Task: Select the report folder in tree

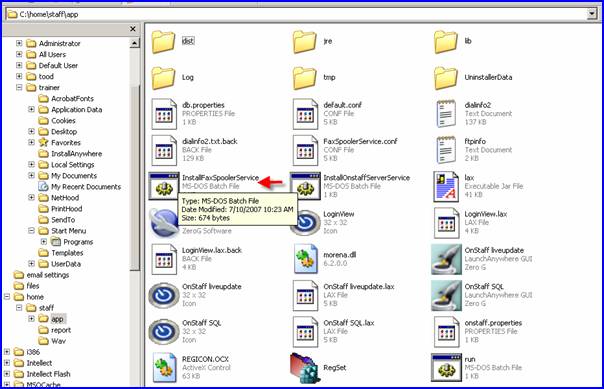Action: [x=61, y=330]
